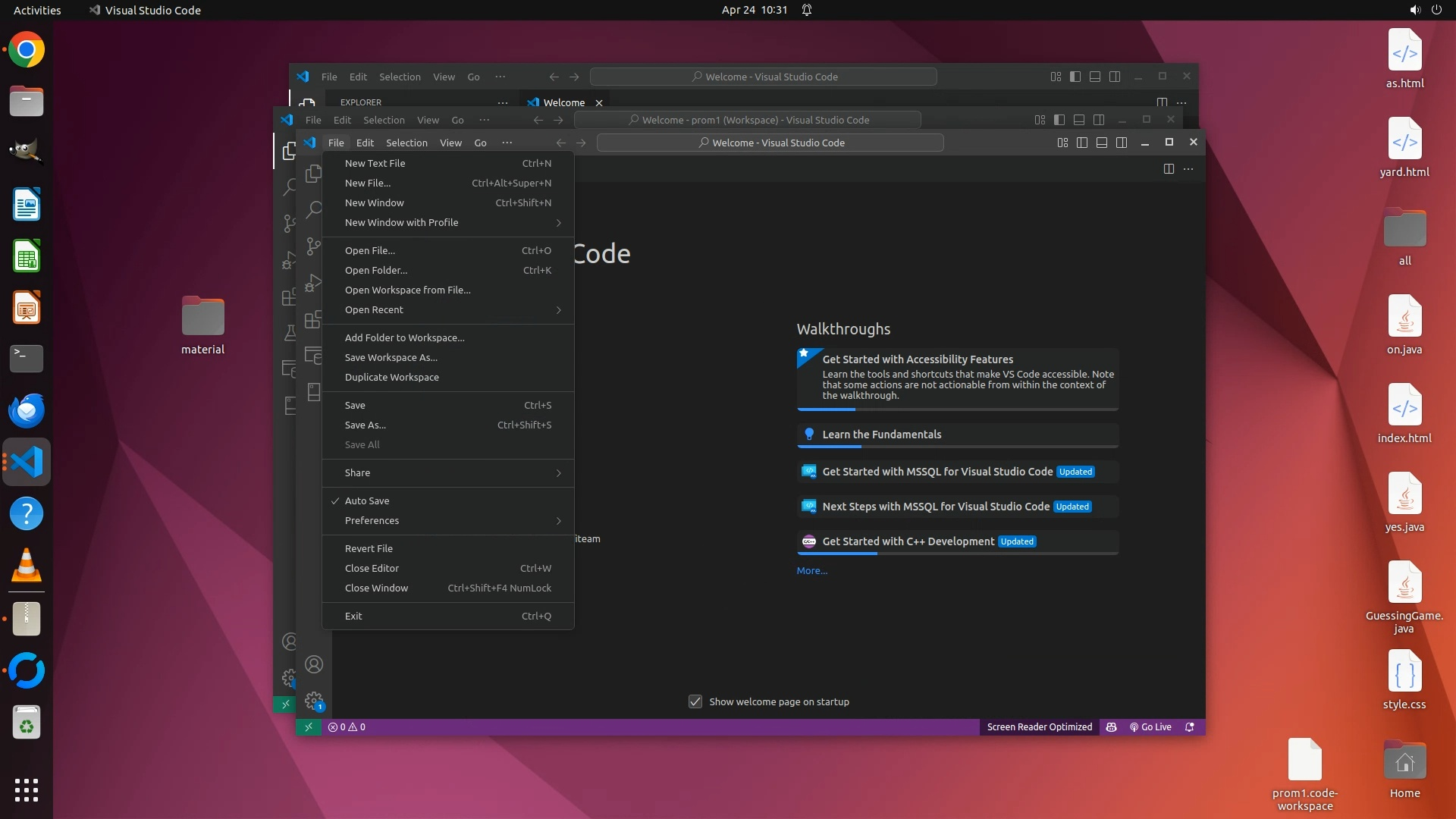
Task: Select Open Folder... from File menu
Action: [x=376, y=271]
